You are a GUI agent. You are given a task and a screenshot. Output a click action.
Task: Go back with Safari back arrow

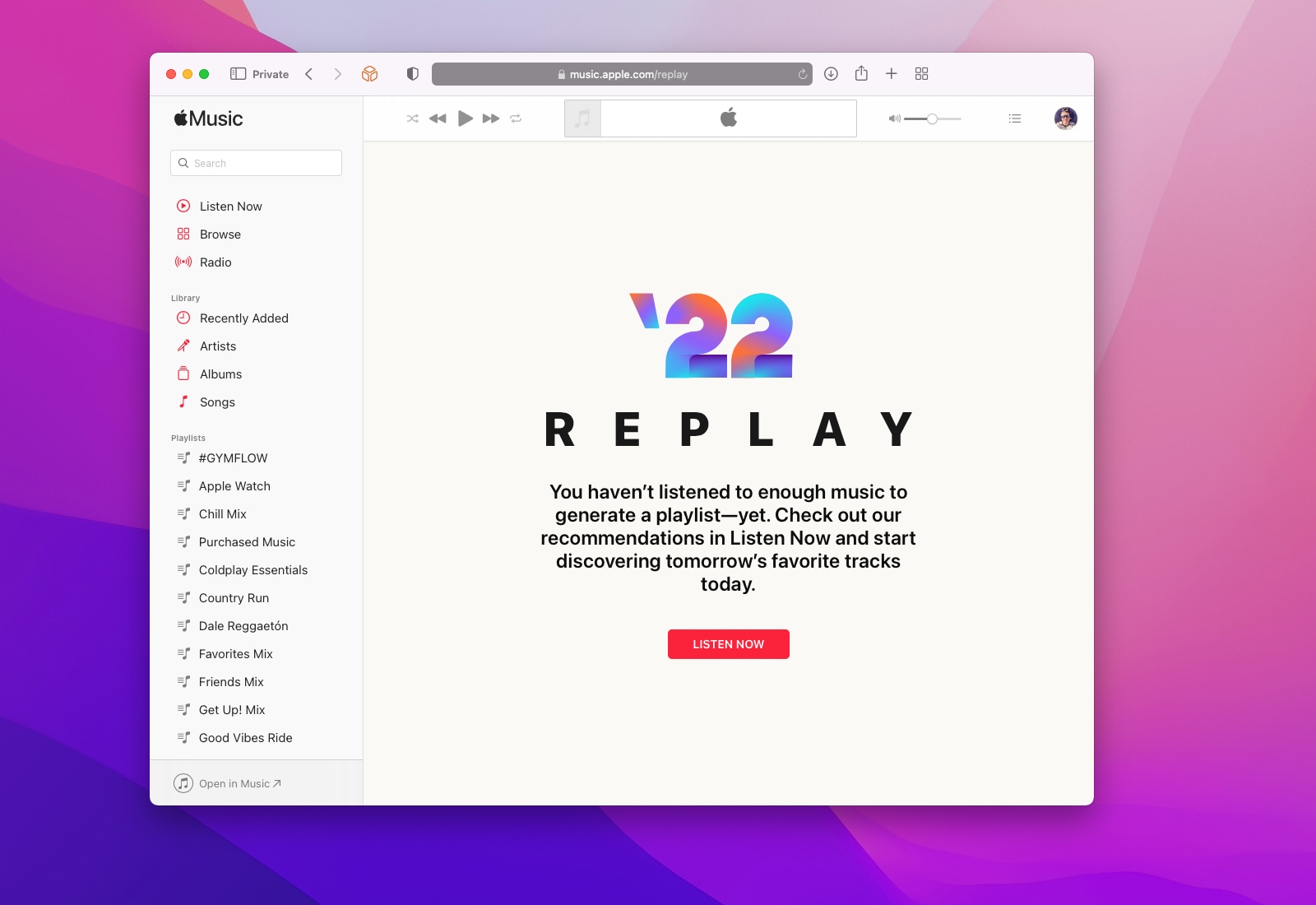click(x=309, y=74)
